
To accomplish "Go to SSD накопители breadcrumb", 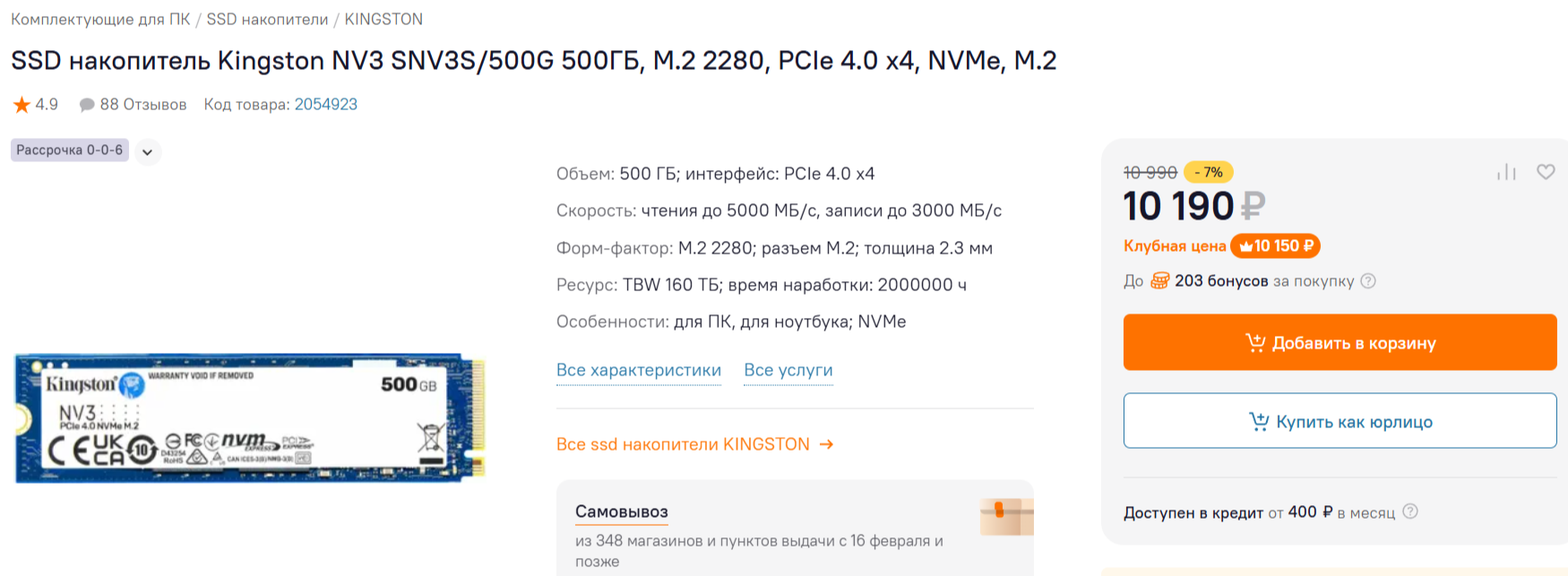I will pos(267,19).
